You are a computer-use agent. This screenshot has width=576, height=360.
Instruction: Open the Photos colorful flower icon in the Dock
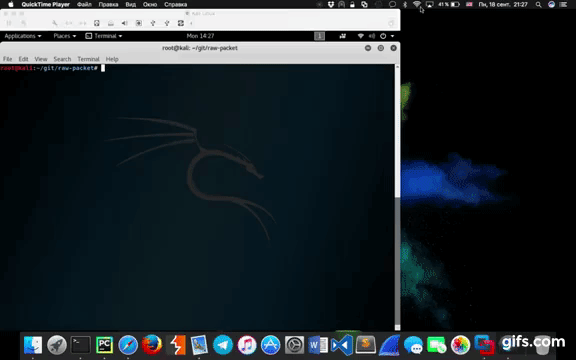(460, 345)
